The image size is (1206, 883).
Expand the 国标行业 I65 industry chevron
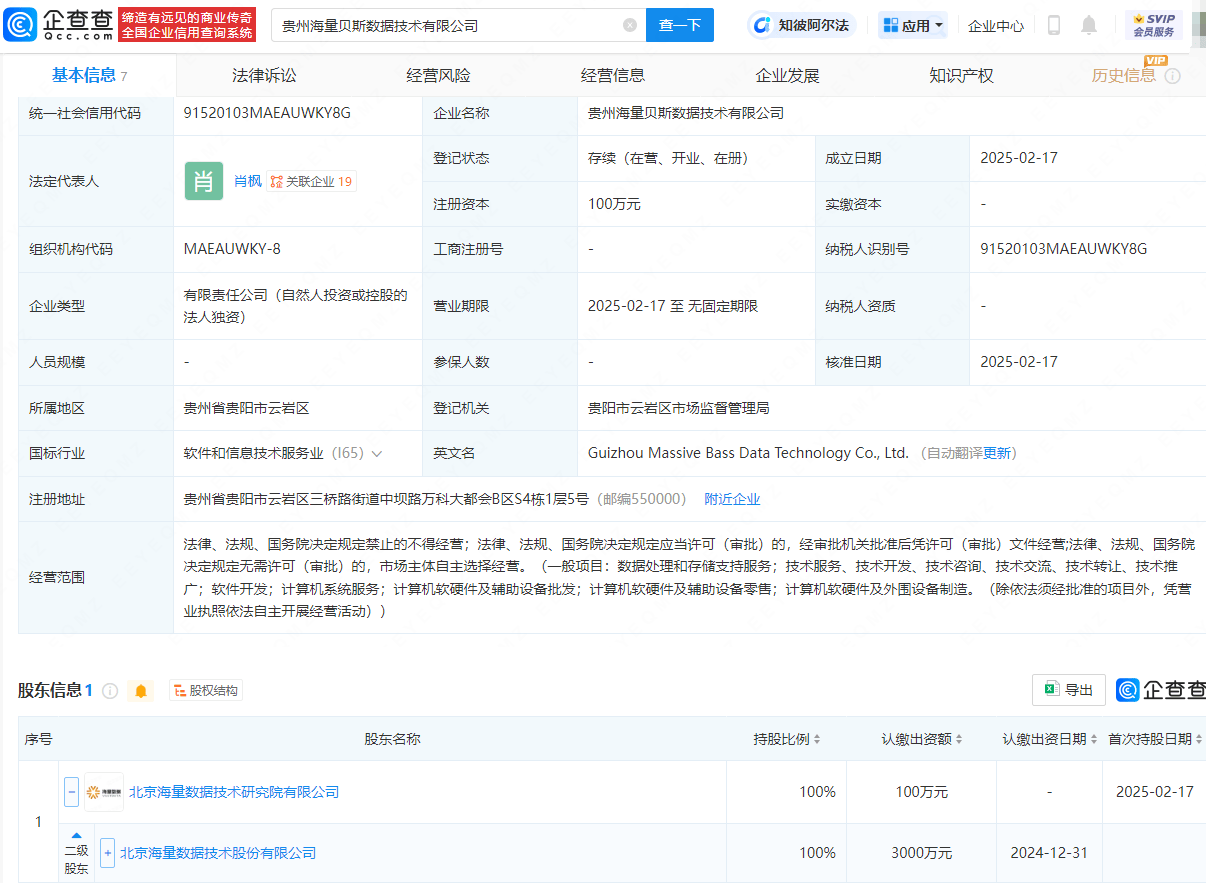(x=377, y=453)
